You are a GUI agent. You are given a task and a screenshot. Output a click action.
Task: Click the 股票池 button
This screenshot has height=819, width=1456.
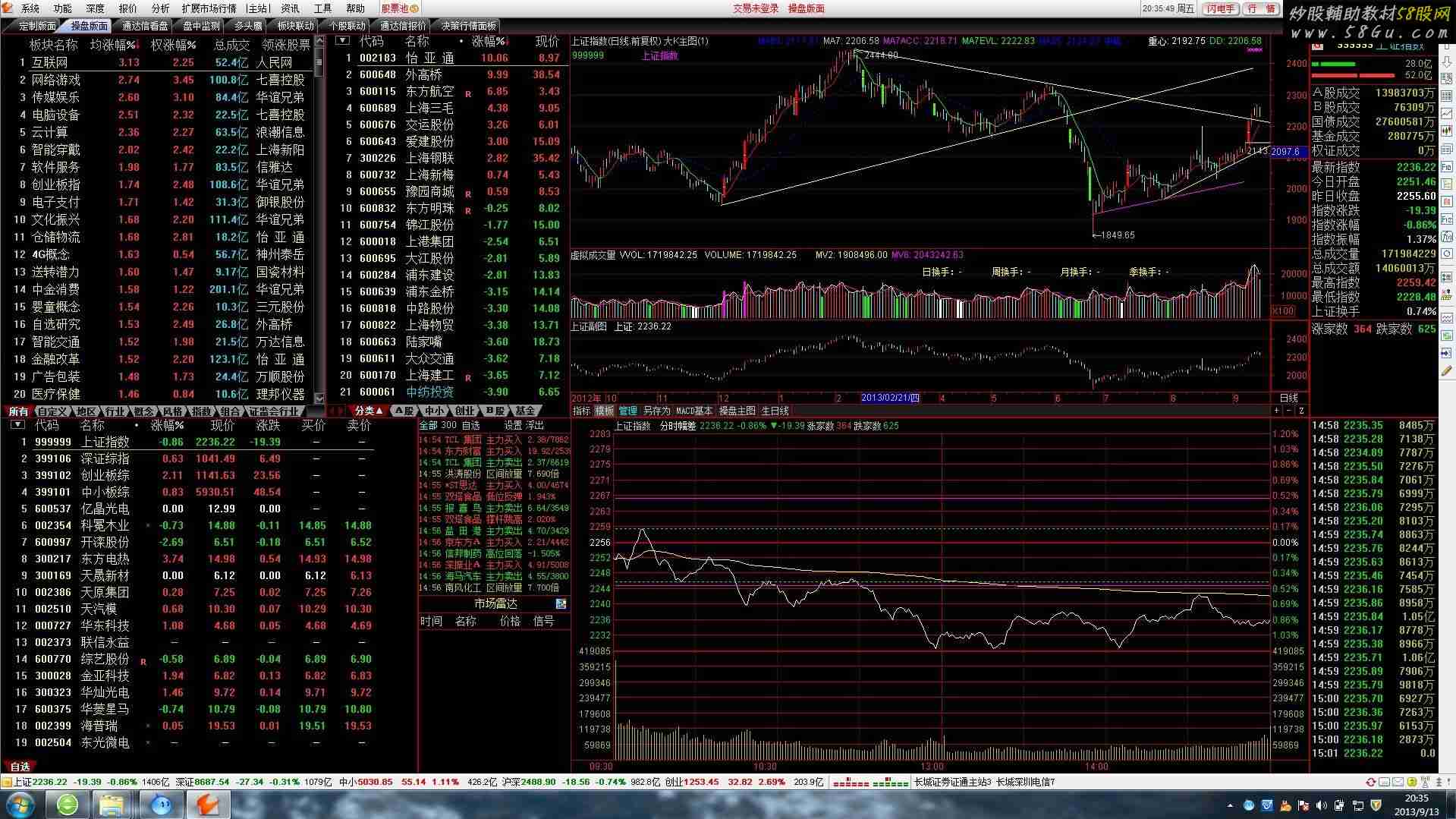399,8
